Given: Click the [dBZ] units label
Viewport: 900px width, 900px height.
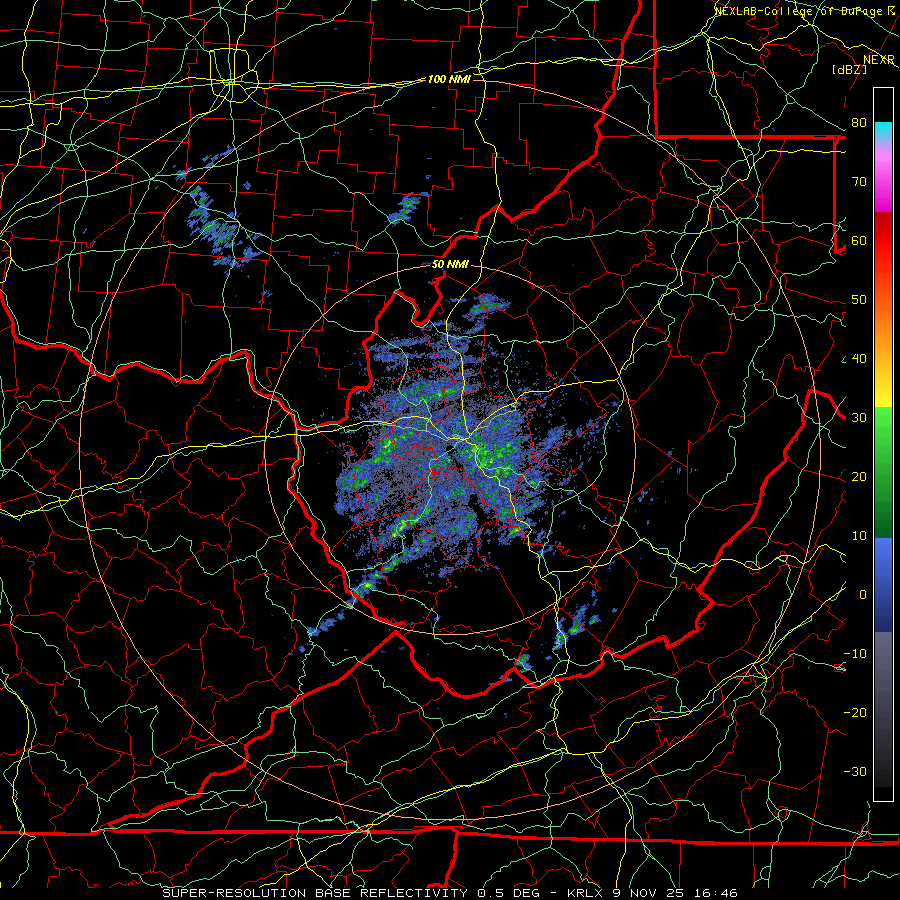Looking at the screenshot, I should pyautogui.click(x=849, y=69).
